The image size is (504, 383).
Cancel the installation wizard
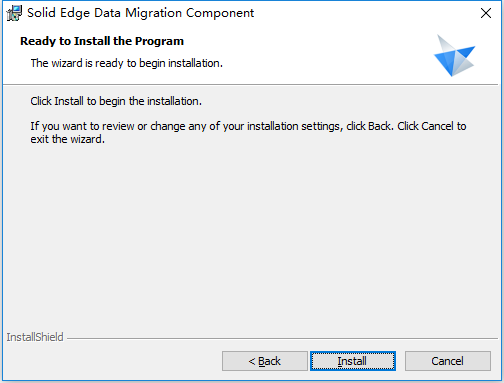[448, 361]
